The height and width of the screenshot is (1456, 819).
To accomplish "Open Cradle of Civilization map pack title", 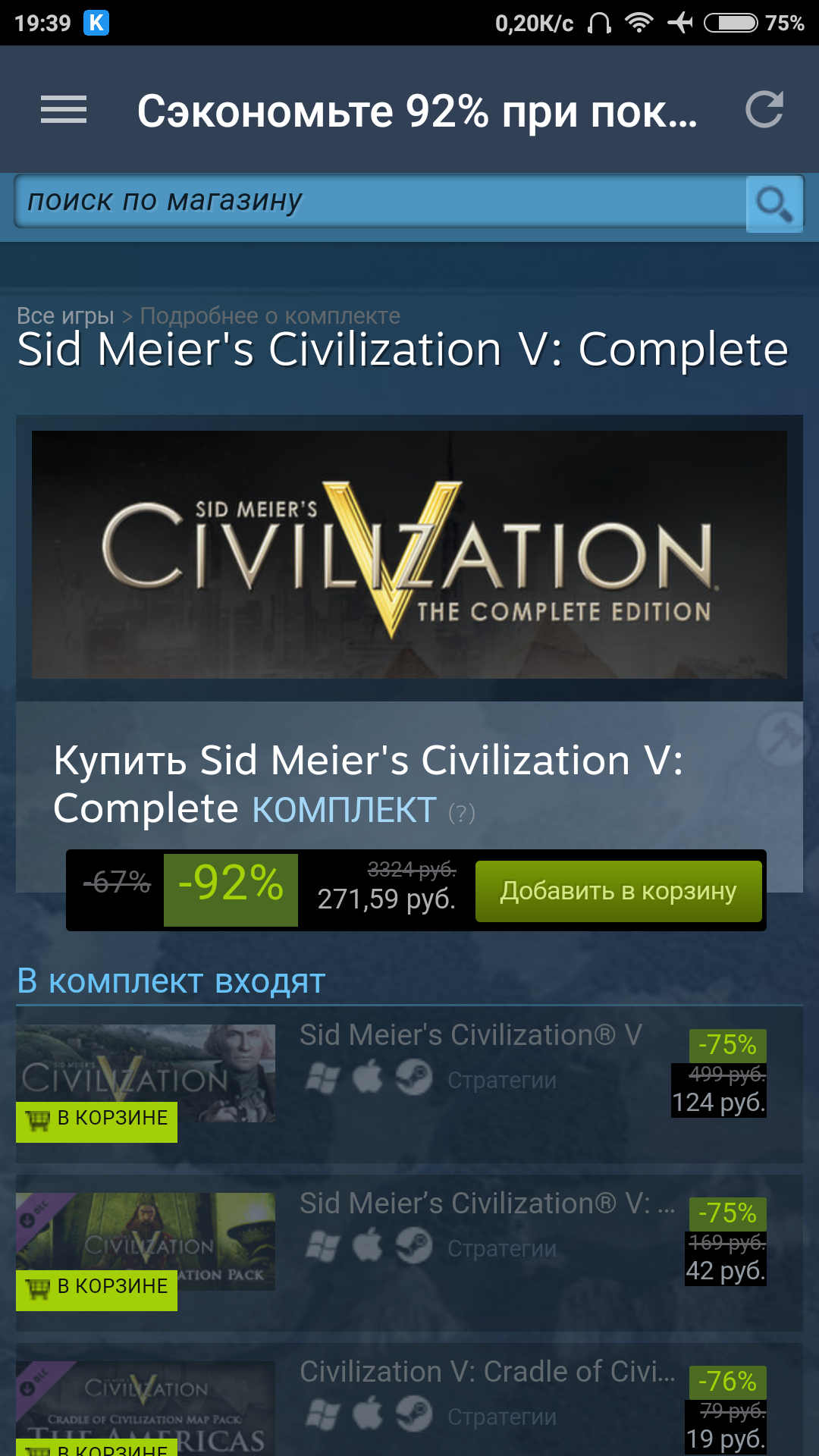I will click(488, 1372).
